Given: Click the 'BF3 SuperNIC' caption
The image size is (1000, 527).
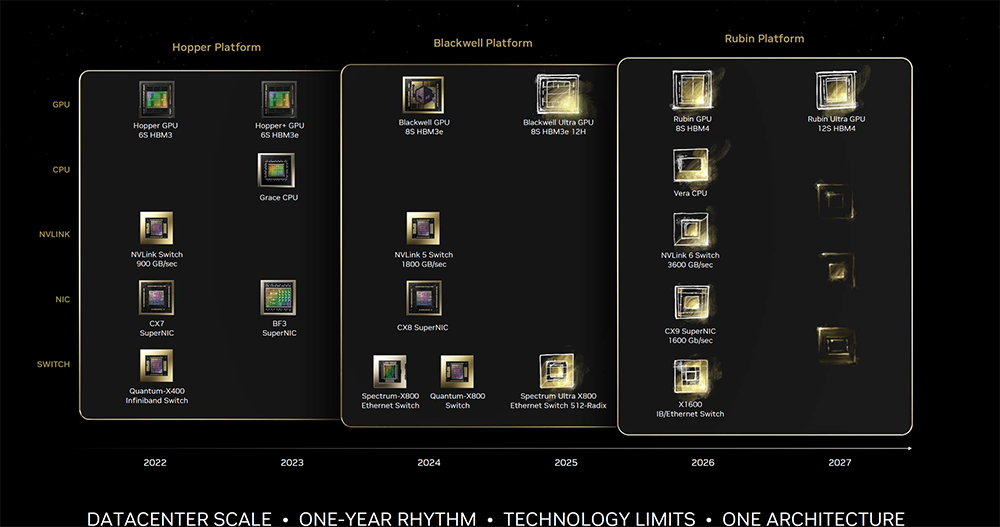Looking at the screenshot, I should tap(279, 328).
